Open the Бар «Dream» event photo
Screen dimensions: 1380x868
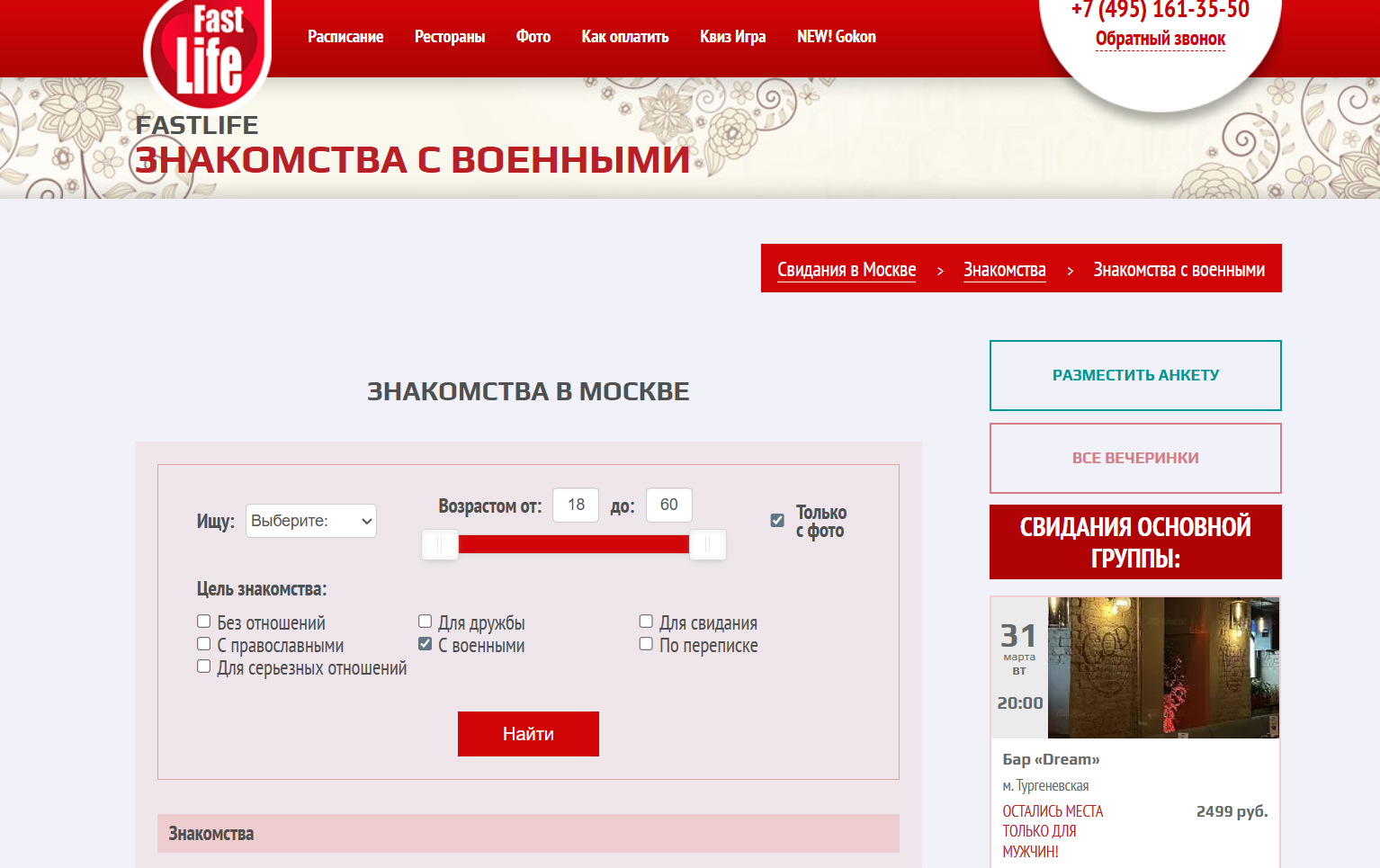[x=1163, y=667]
